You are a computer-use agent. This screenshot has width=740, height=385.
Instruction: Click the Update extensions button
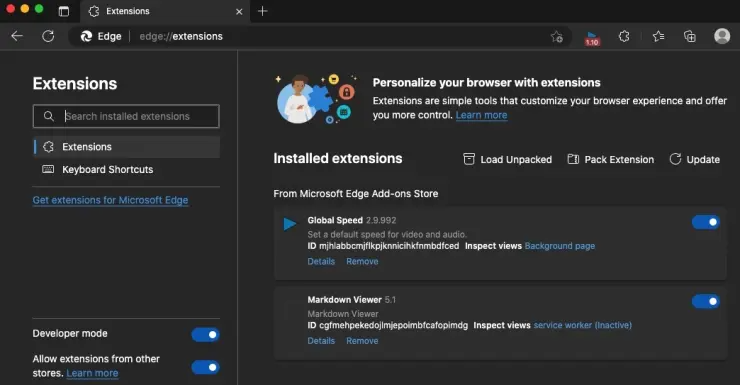click(x=695, y=159)
